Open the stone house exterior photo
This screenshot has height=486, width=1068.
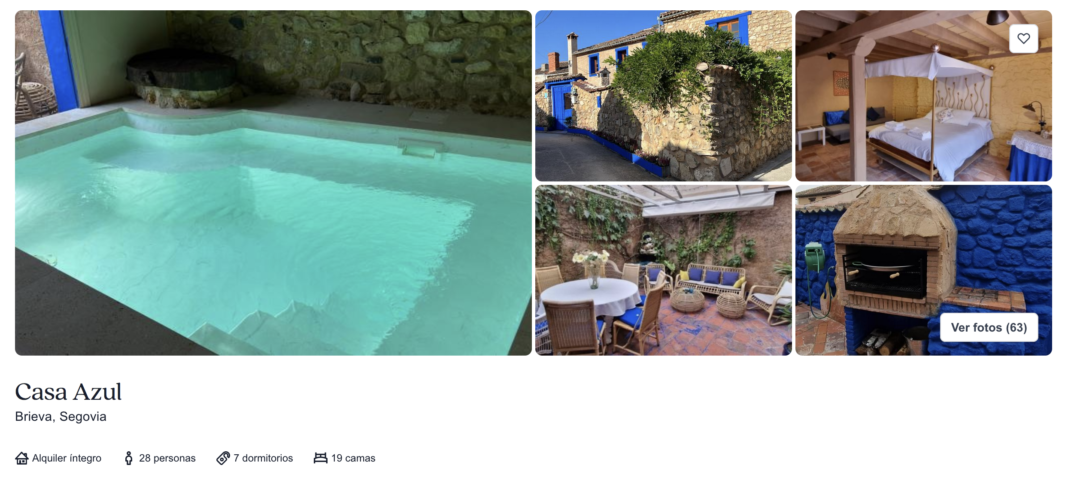663,95
